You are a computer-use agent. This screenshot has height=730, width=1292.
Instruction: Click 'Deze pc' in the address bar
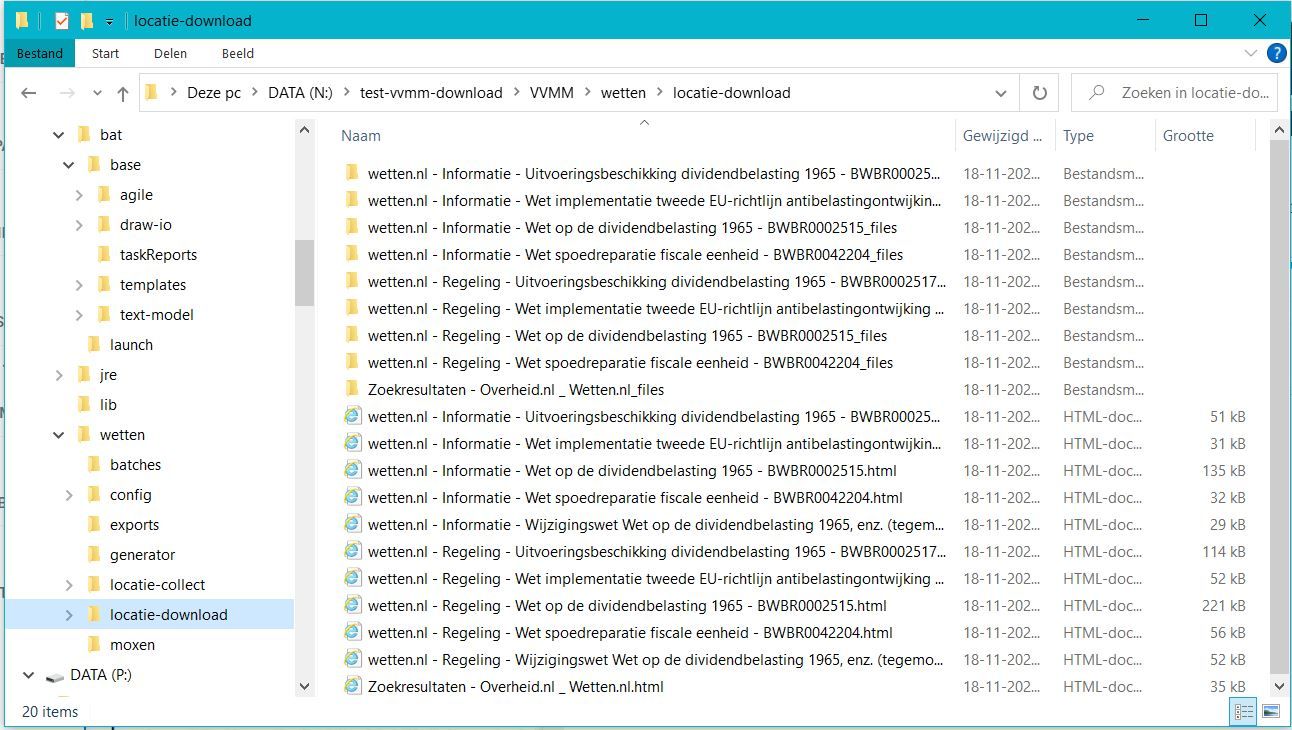click(214, 93)
